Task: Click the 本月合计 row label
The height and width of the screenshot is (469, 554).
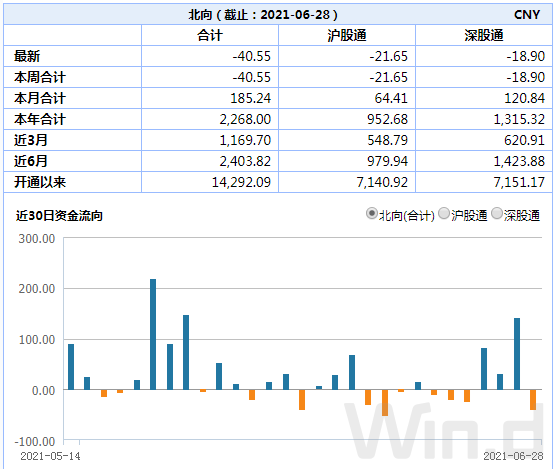Action: click(x=40, y=98)
